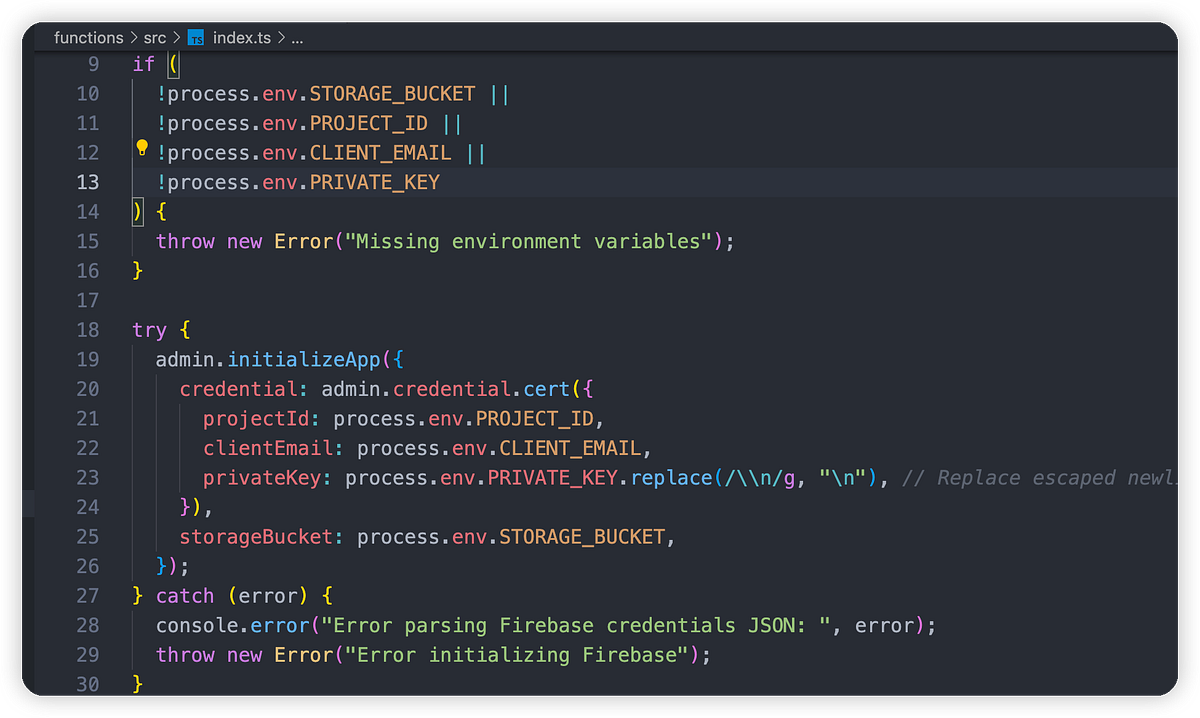Click the "replace" method call on line 23
Viewport: 1200px width, 718px height.
click(671, 477)
